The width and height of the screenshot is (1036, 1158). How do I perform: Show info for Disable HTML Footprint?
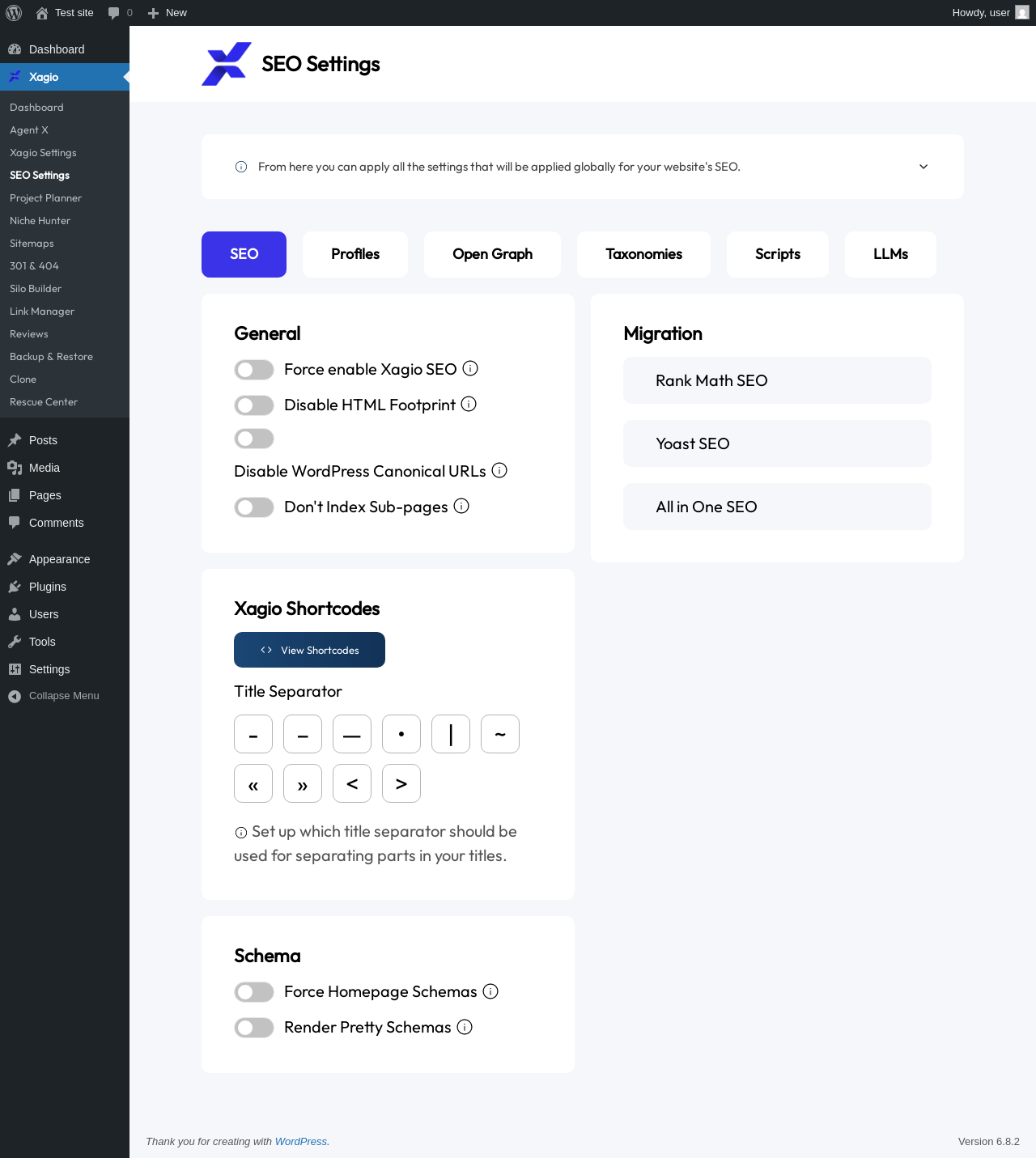[469, 404]
